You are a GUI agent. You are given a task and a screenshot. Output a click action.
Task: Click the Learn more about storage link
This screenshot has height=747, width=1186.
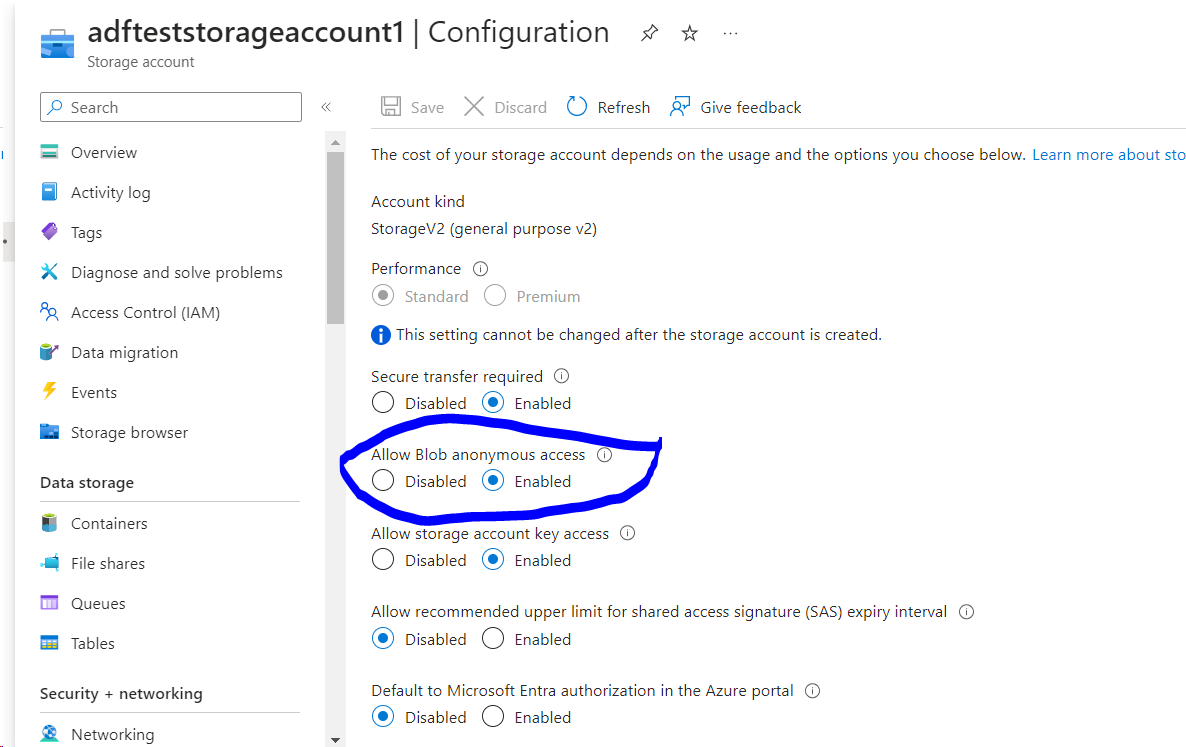[1108, 154]
